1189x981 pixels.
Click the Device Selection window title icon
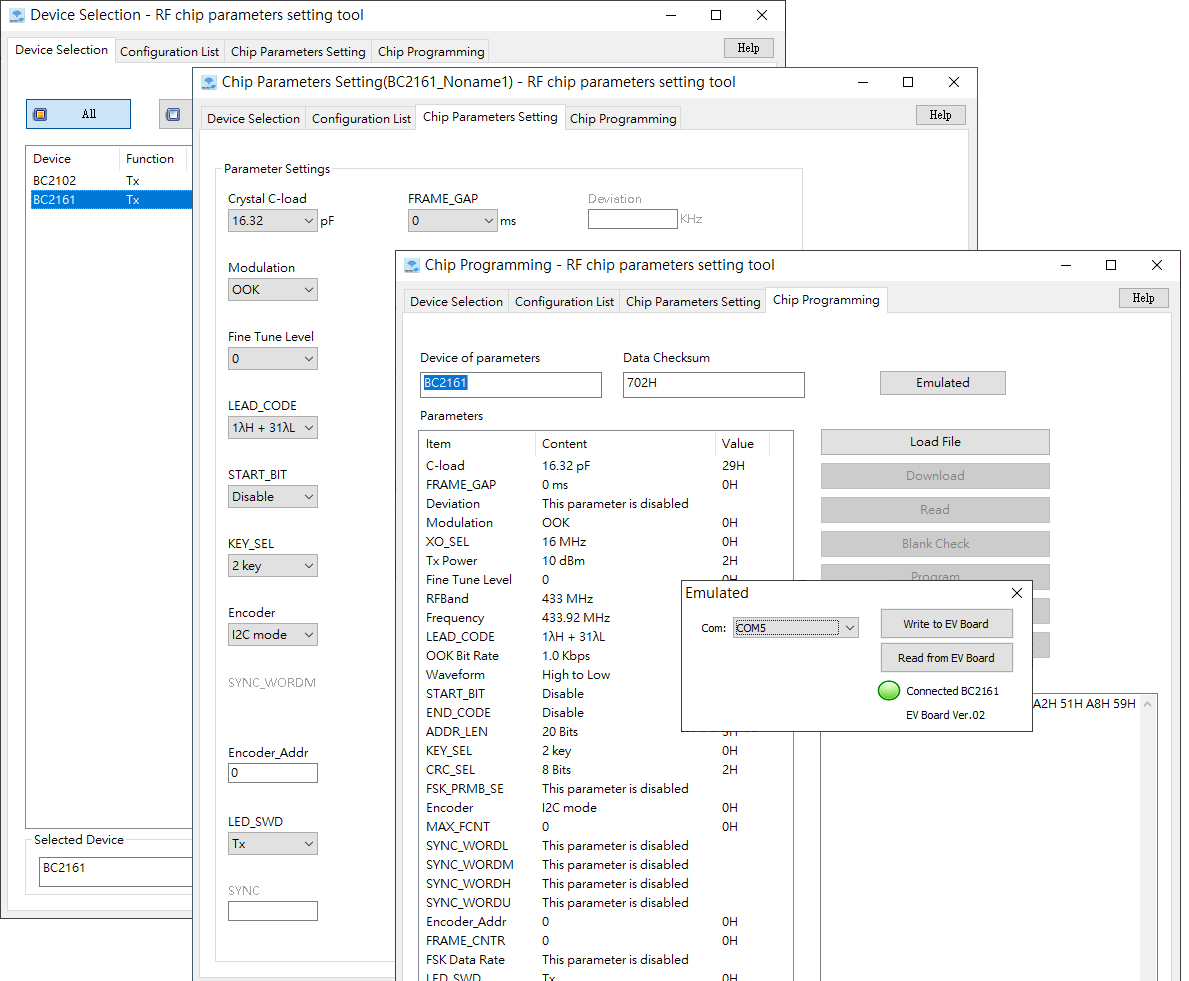[x=17, y=16]
